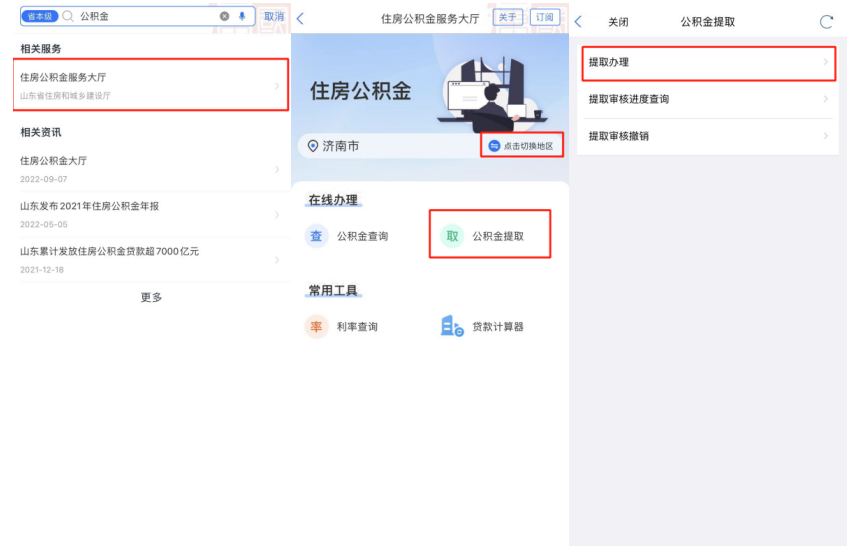The height and width of the screenshot is (551, 852).
Task: Tap the 贷款计算器 building icon
Action: click(x=452, y=326)
